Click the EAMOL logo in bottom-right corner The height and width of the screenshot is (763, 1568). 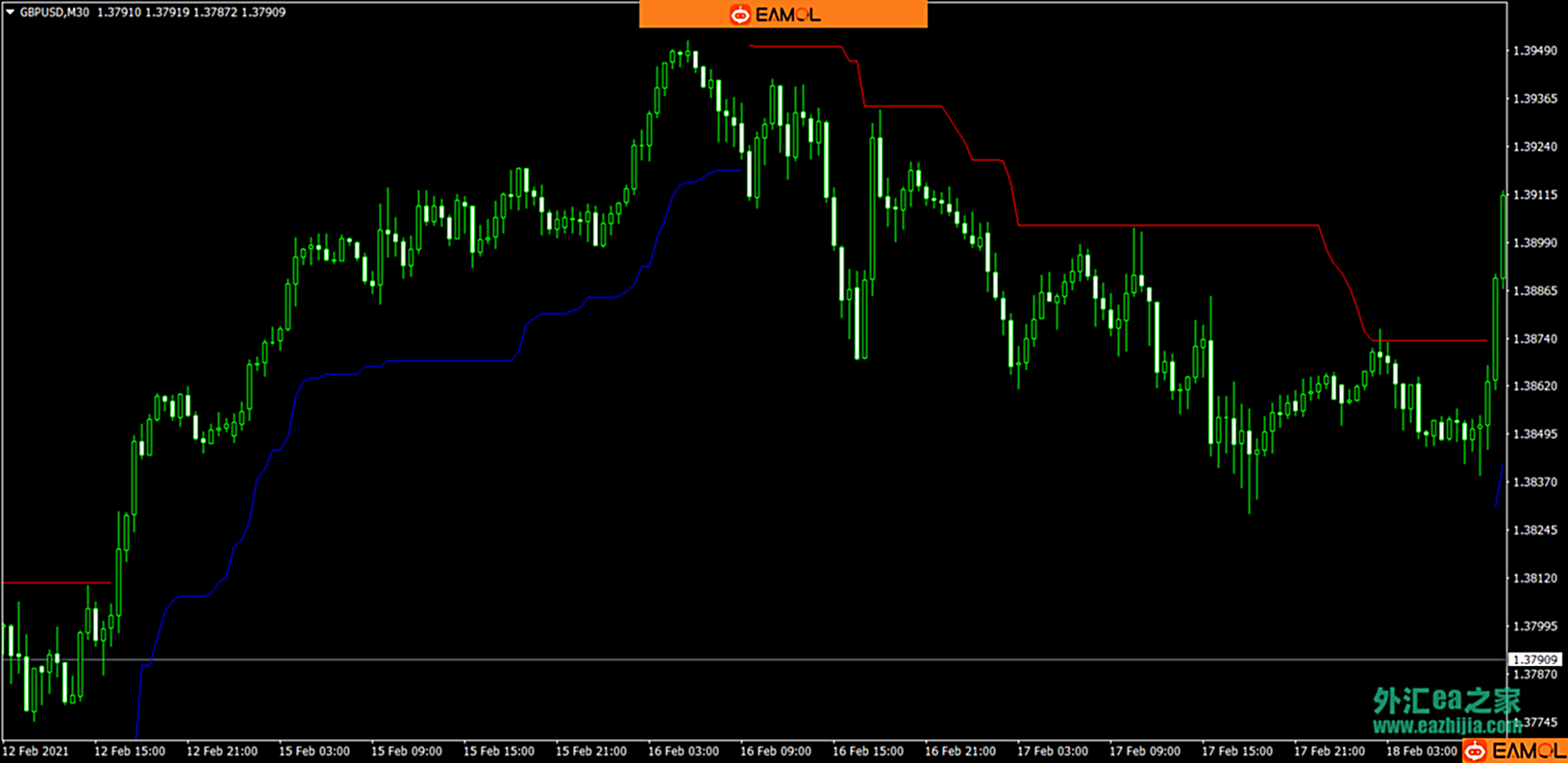pos(1515,751)
